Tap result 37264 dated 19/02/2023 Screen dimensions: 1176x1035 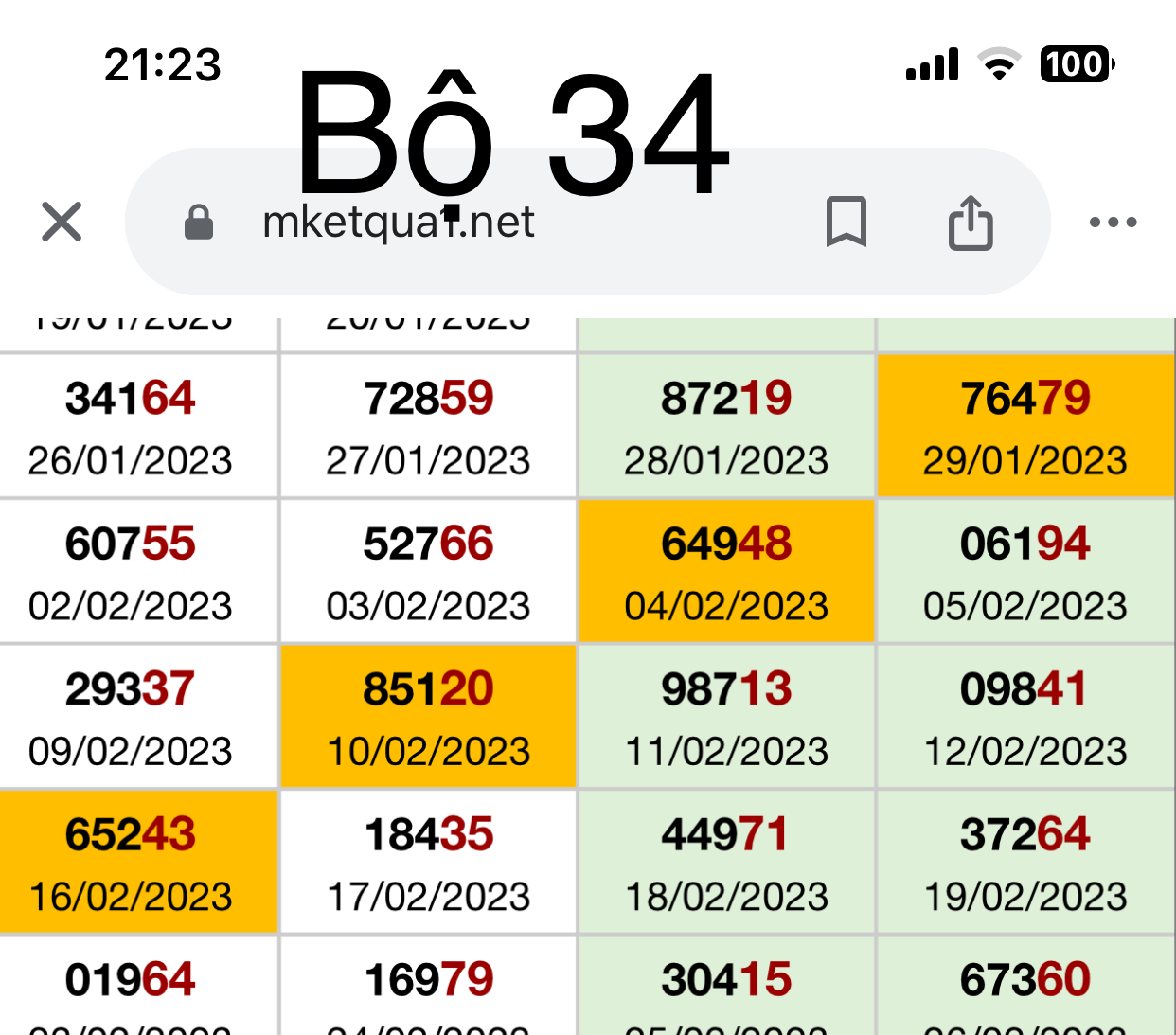click(x=1025, y=863)
